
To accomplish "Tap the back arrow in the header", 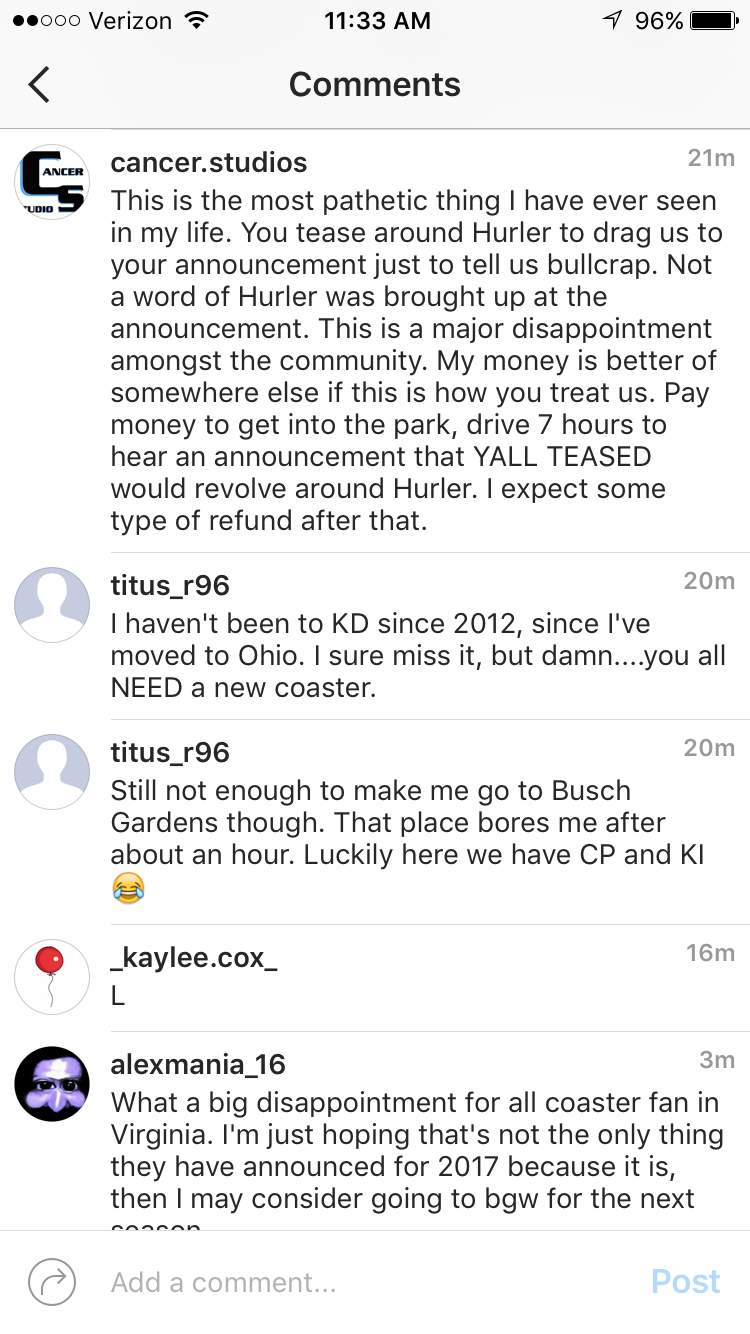I will 39,85.
